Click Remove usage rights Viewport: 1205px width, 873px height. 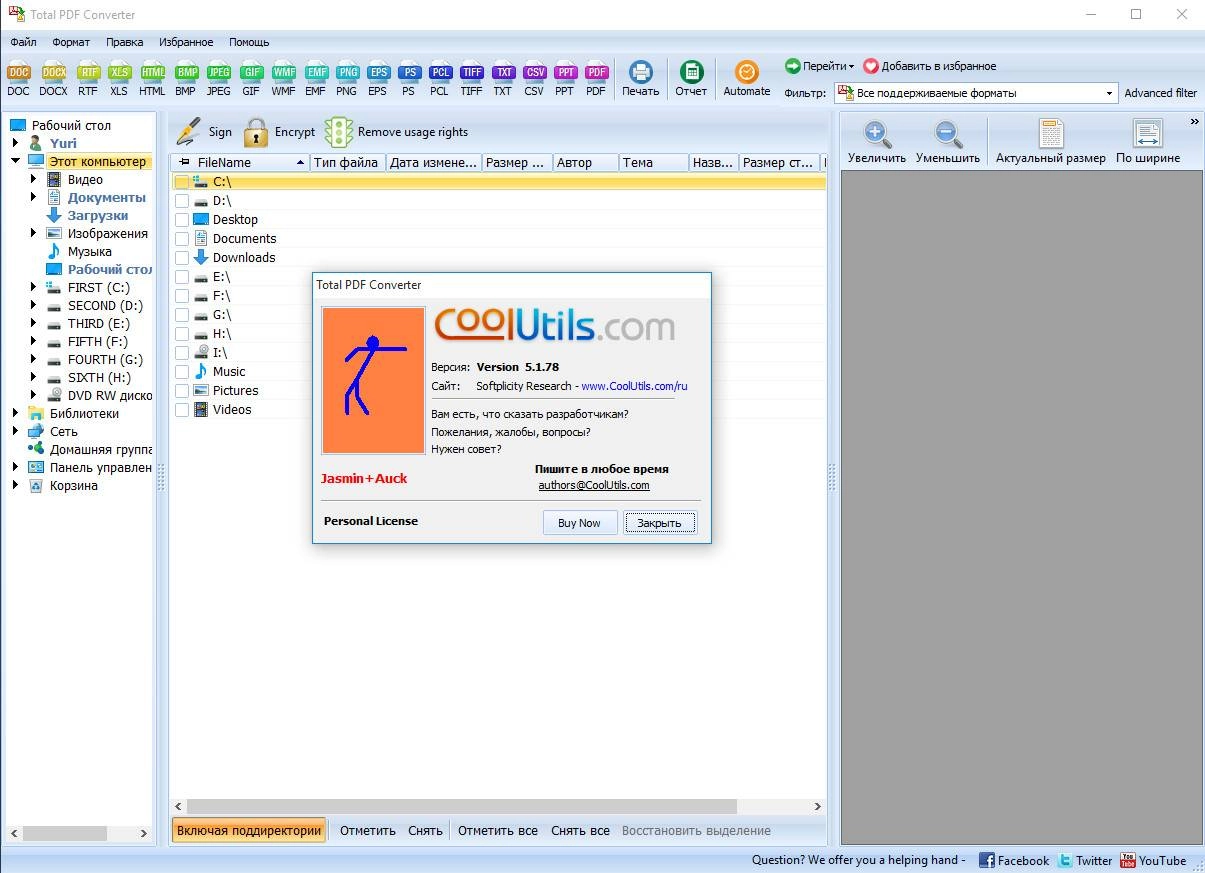396,132
